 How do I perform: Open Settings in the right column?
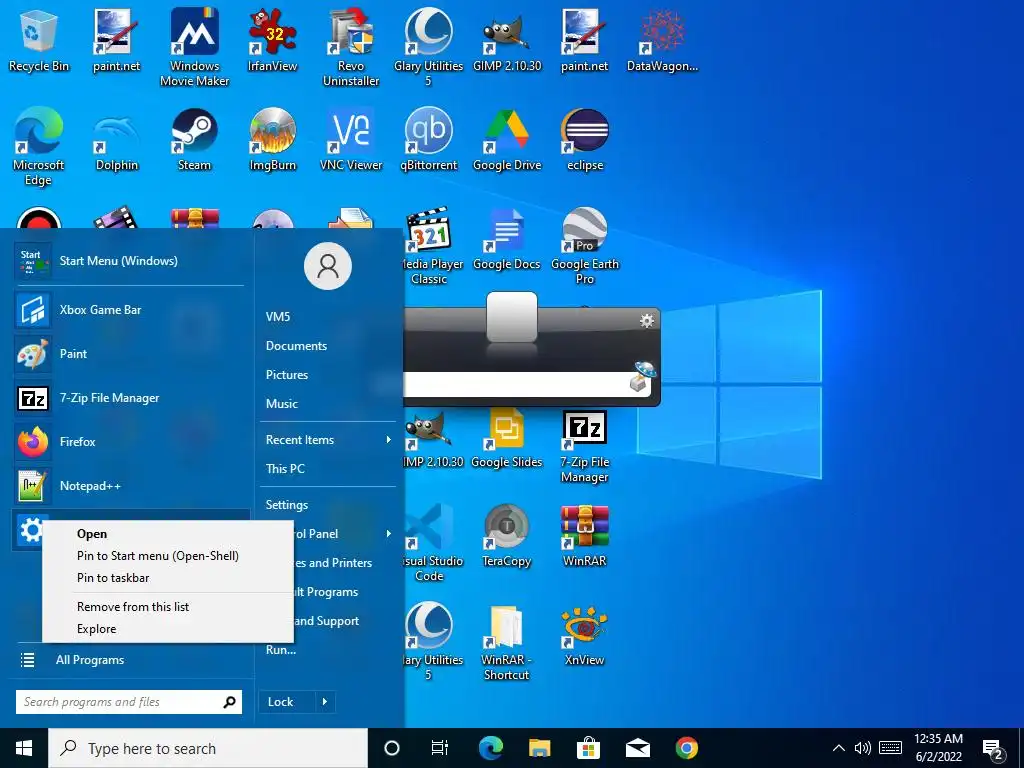287,505
